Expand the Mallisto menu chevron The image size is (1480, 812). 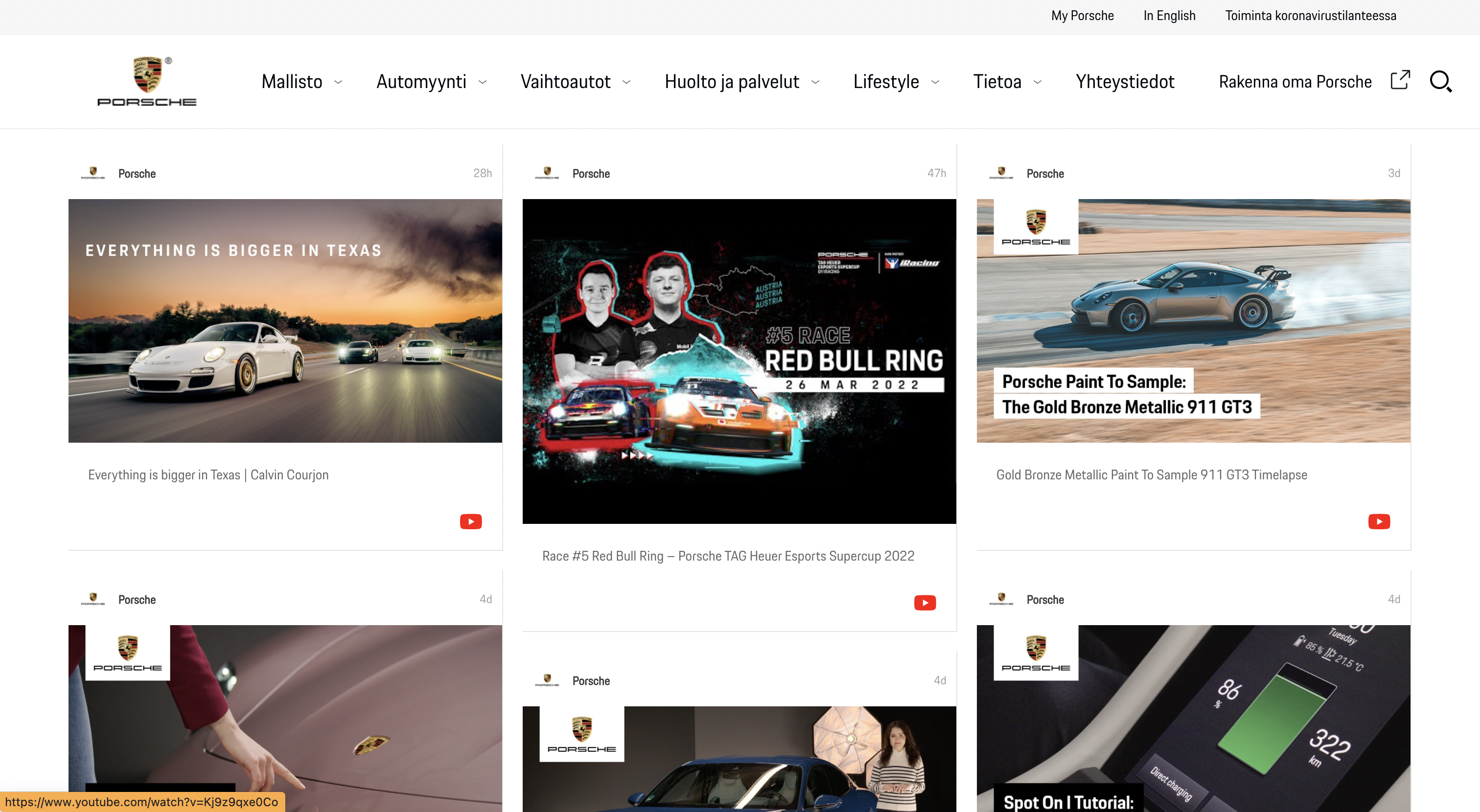coord(338,82)
